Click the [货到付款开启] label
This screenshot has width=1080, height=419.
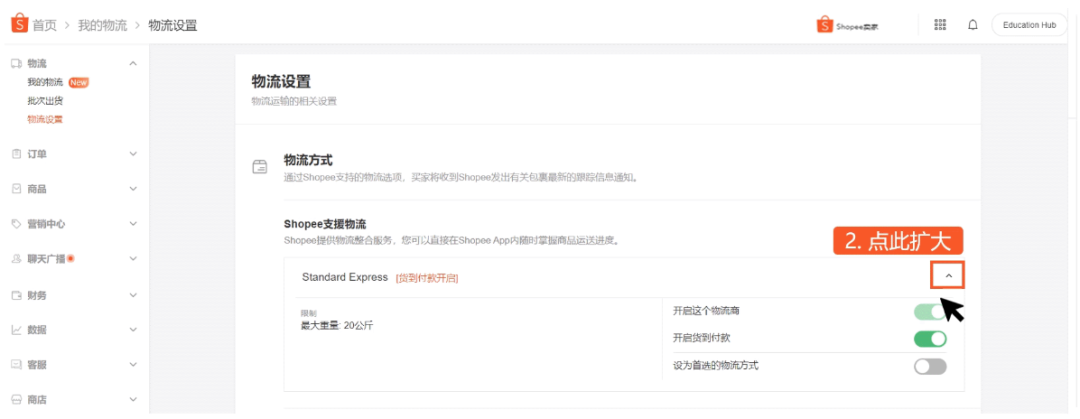click(427, 278)
